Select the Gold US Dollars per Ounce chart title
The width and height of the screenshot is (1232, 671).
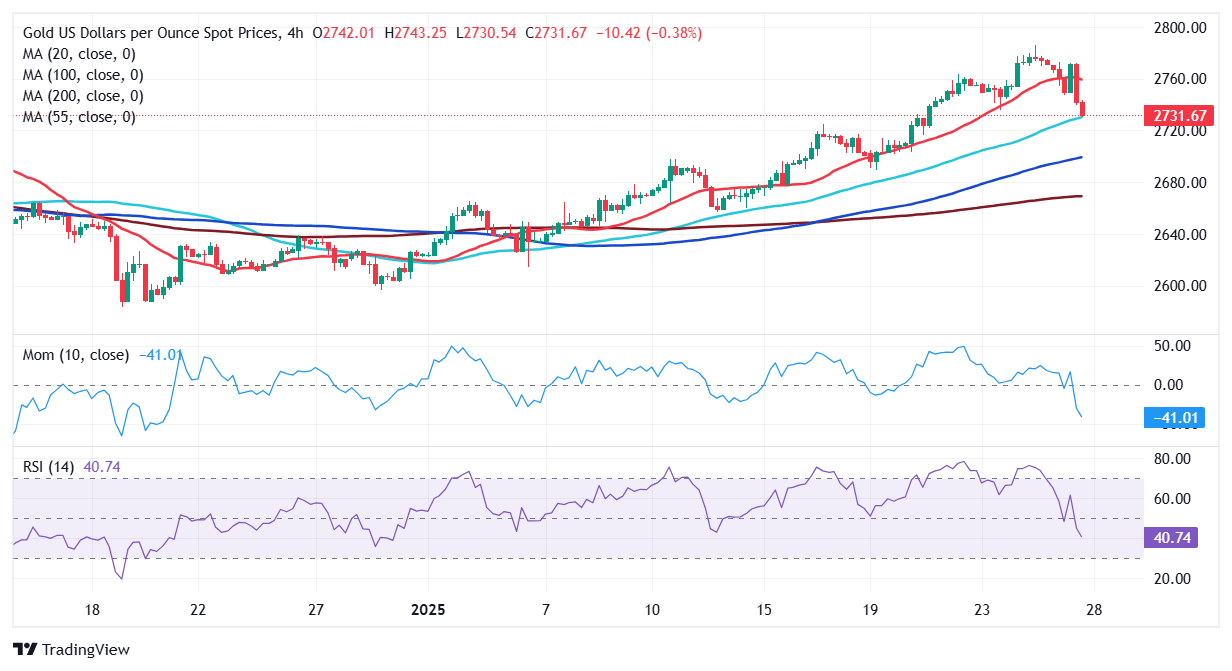click(x=150, y=33)
